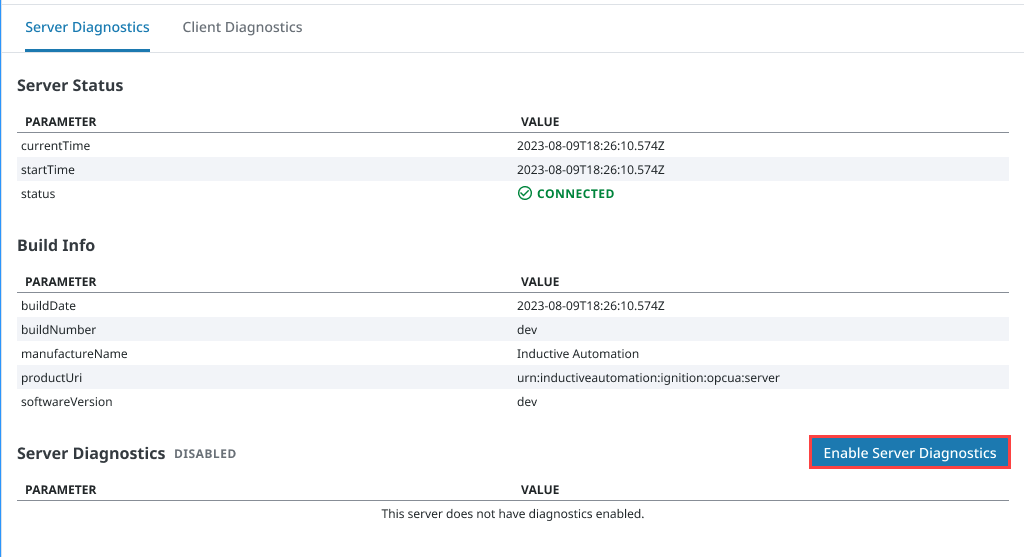Click the buildNumber parameter name

click(x=58, y=330)
